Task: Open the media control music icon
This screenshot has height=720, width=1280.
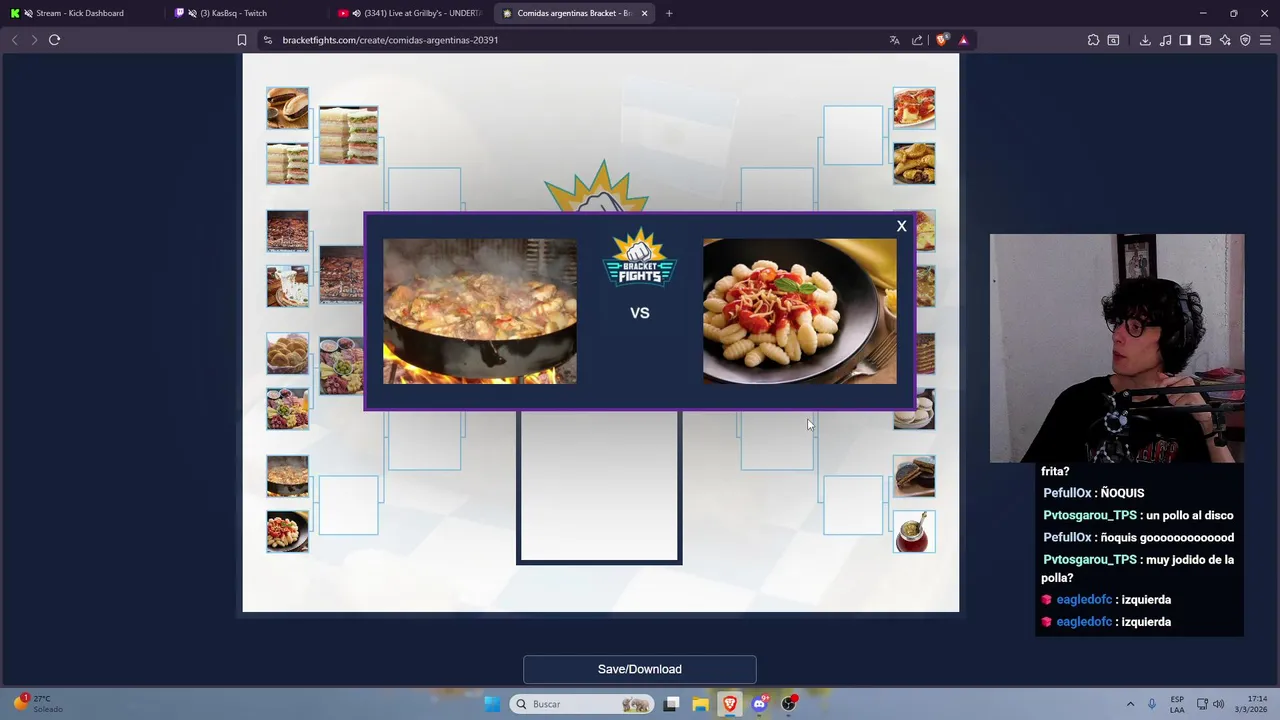Action: [x=1165, y=40]
